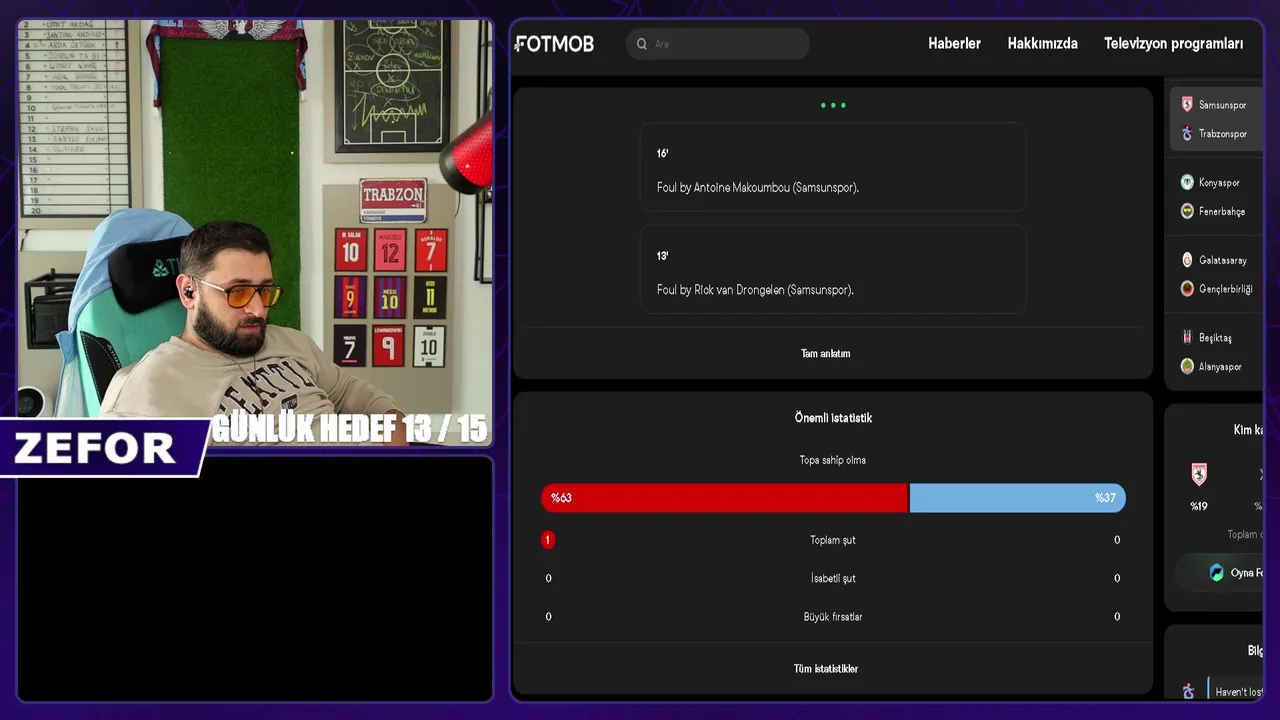The height and width of the screenshot is (720, 1280).
Task: Open Tüm istatistikler full stats
Action: click(825, 669)
